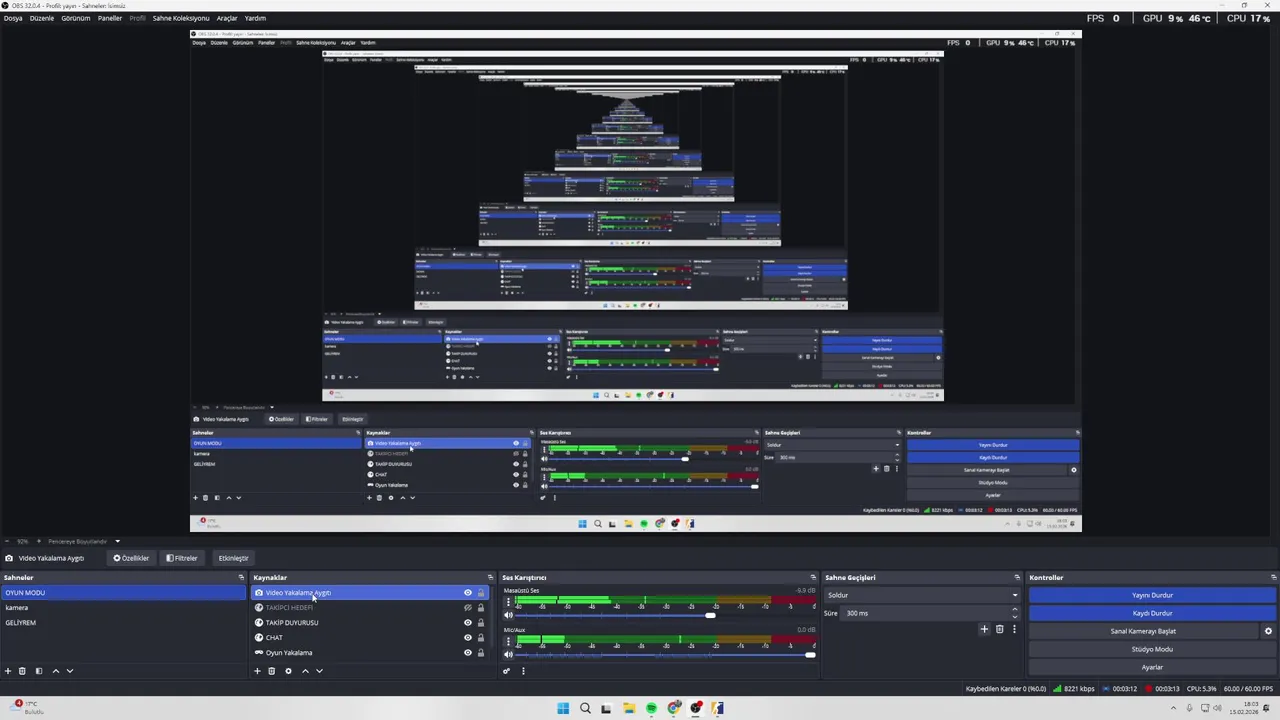Delete selected scene with the trash icon
Image resolution: width=1280 pixels, height=720 pixels.
22,671
